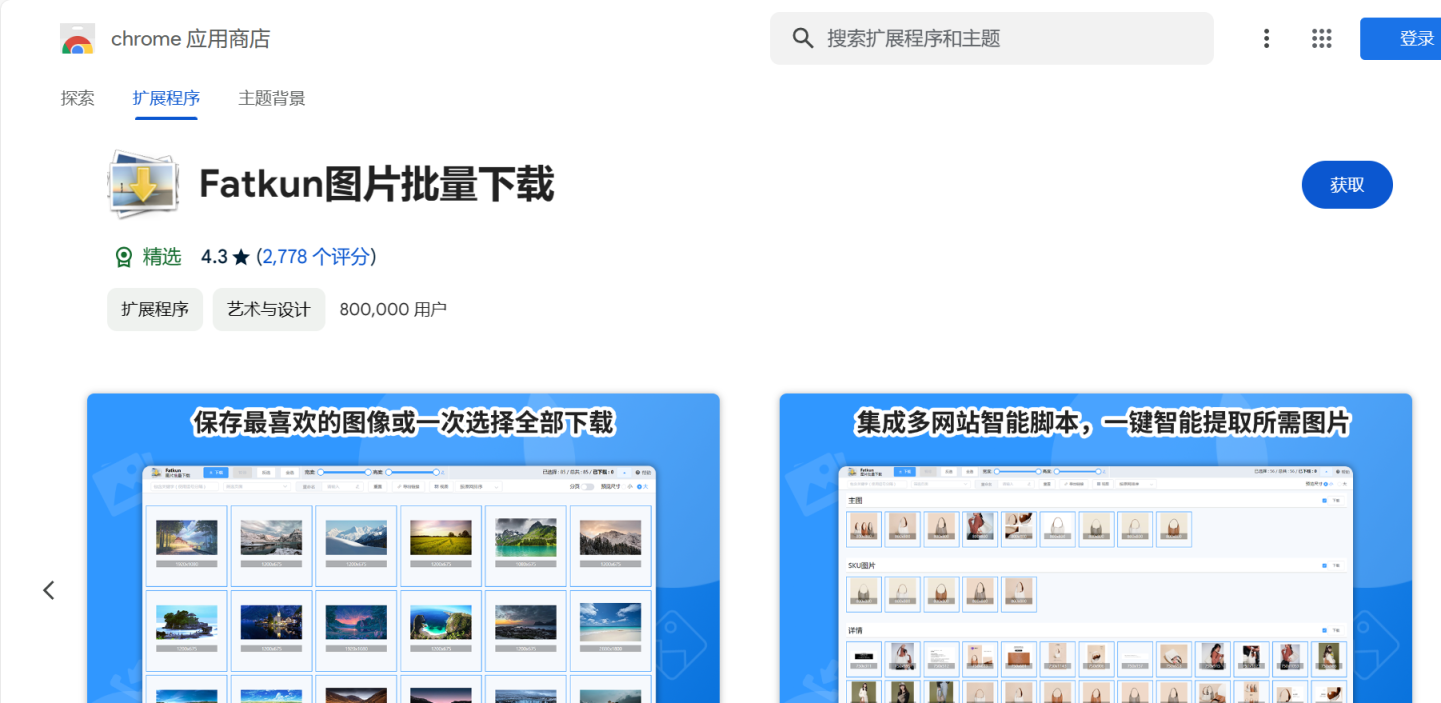
Task: Click the 扩展程序 category chip
Action: [x=155, y=309]
